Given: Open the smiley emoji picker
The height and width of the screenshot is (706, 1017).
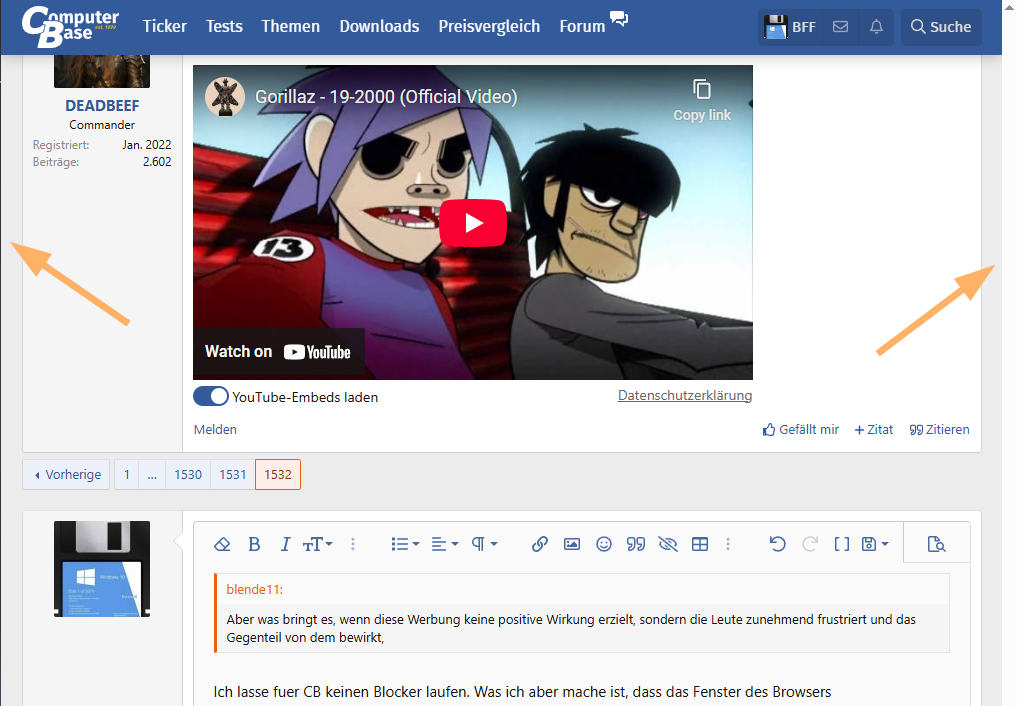Looking at the screenshot, I should coord(604,545).
